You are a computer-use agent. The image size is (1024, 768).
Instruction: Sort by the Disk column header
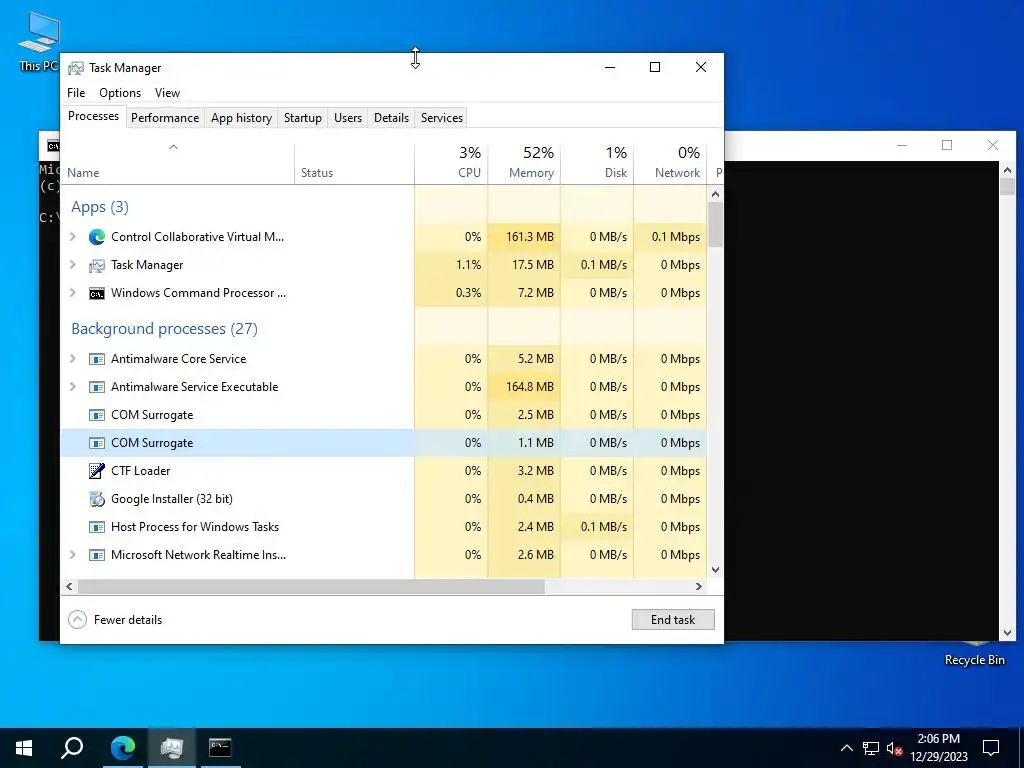(x=598, y=163)
